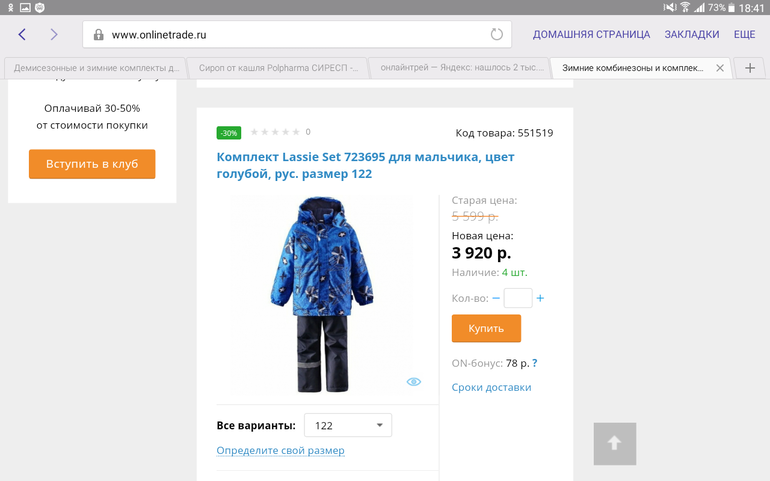Image resolution: width=770 pixels, height=481 pixels.
Task: Increase quantity with the plus button
Action: (x=540, y=298)
